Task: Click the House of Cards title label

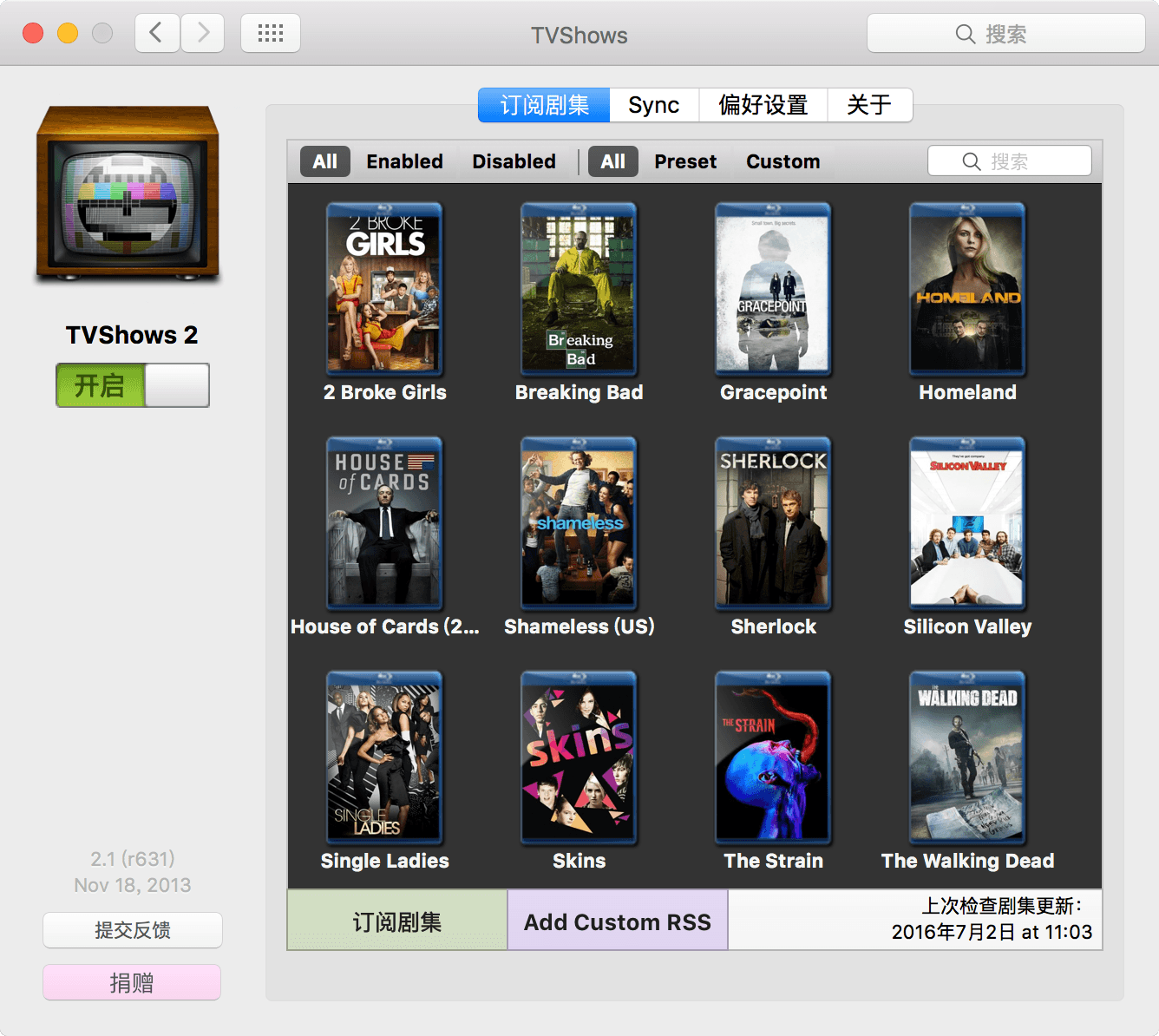Action: [384, 626]
